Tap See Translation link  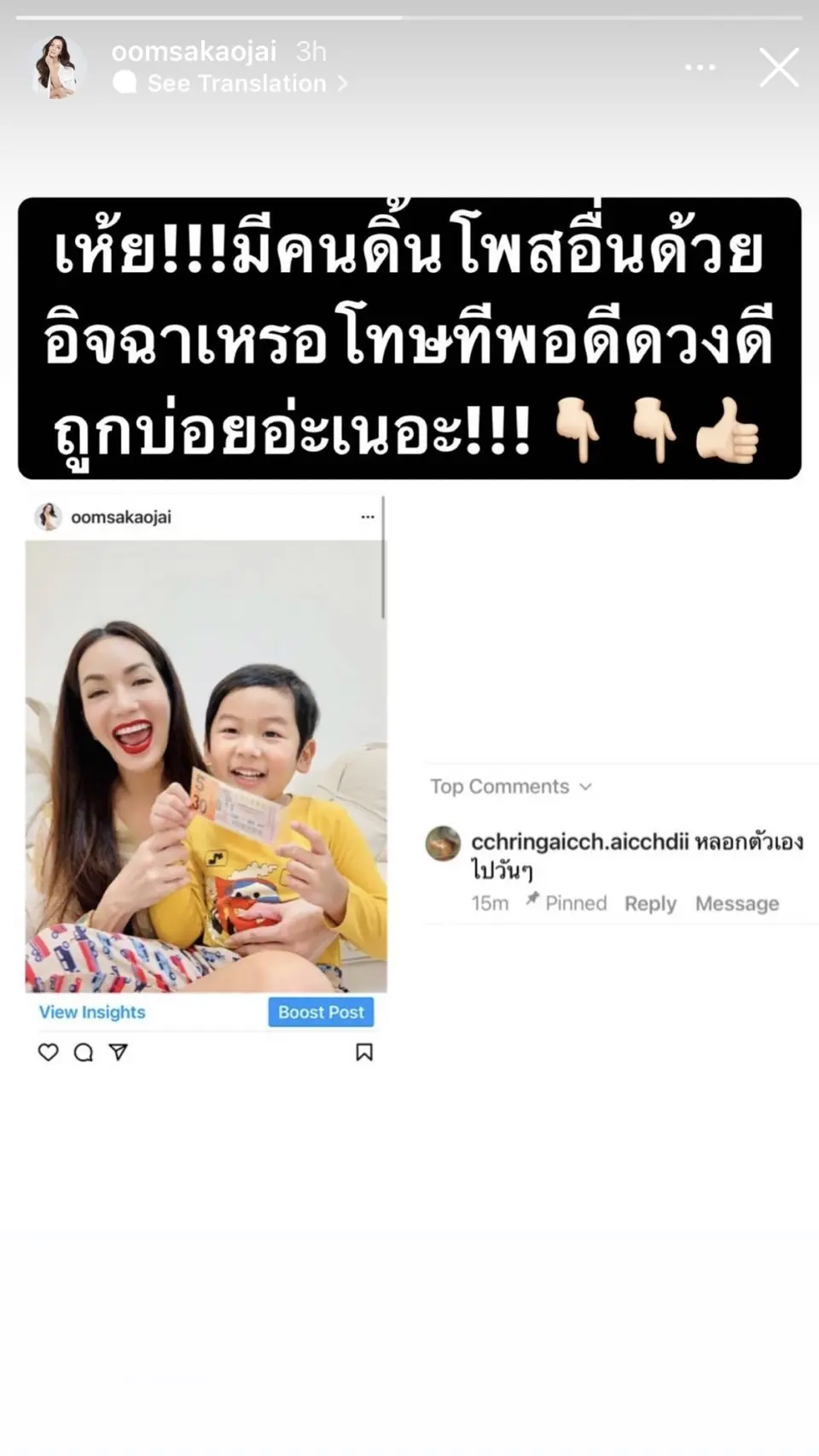[236, 84]
